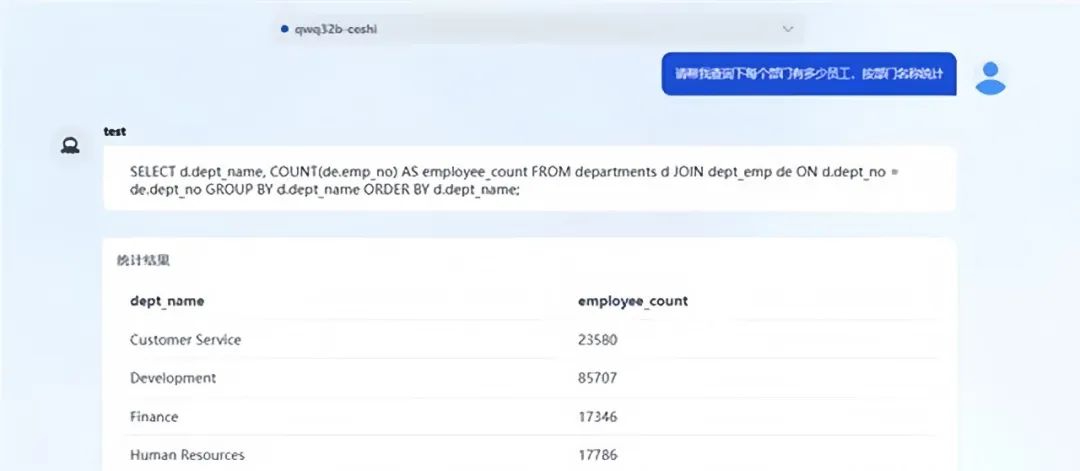1080x471 pixels.
Task: Select the Development department row
Action: tap(173, 379)
